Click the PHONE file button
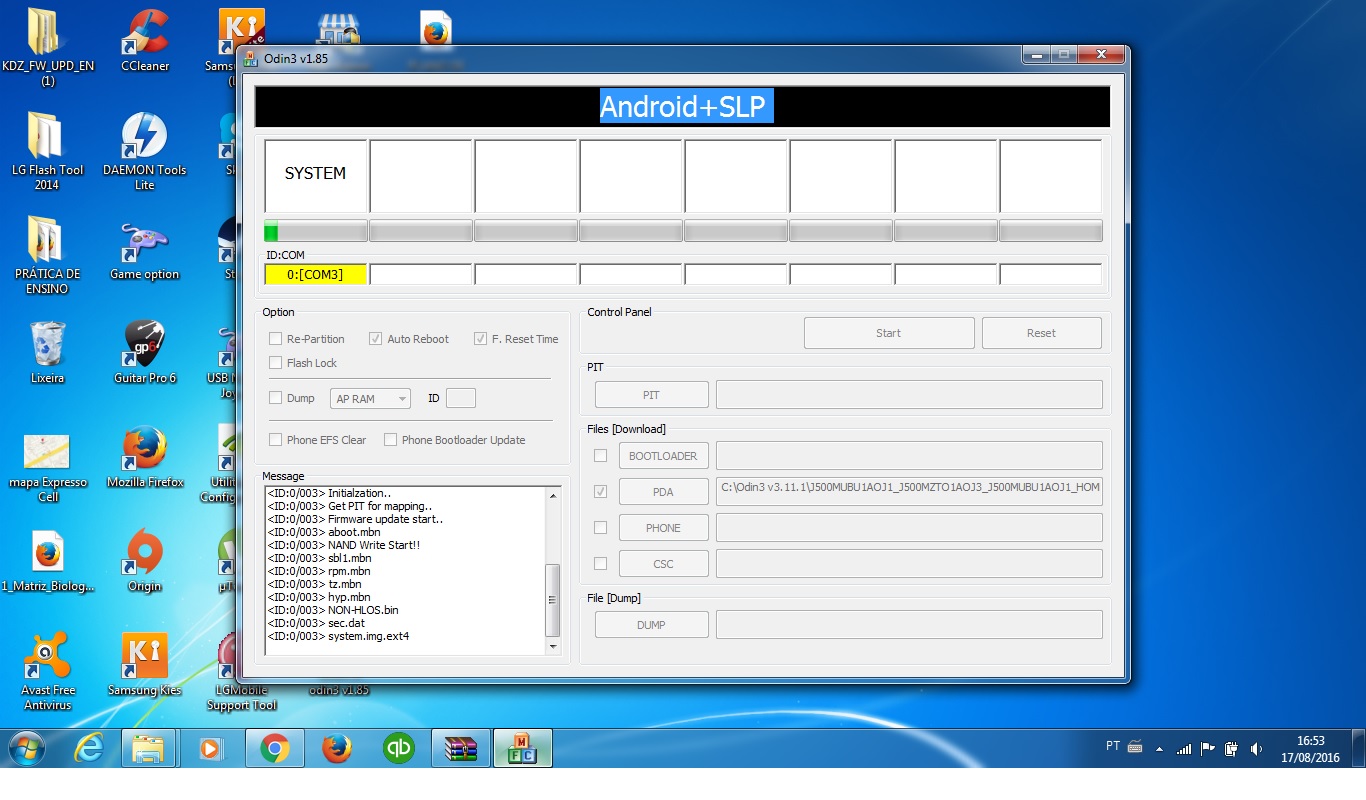 (663, 528)
